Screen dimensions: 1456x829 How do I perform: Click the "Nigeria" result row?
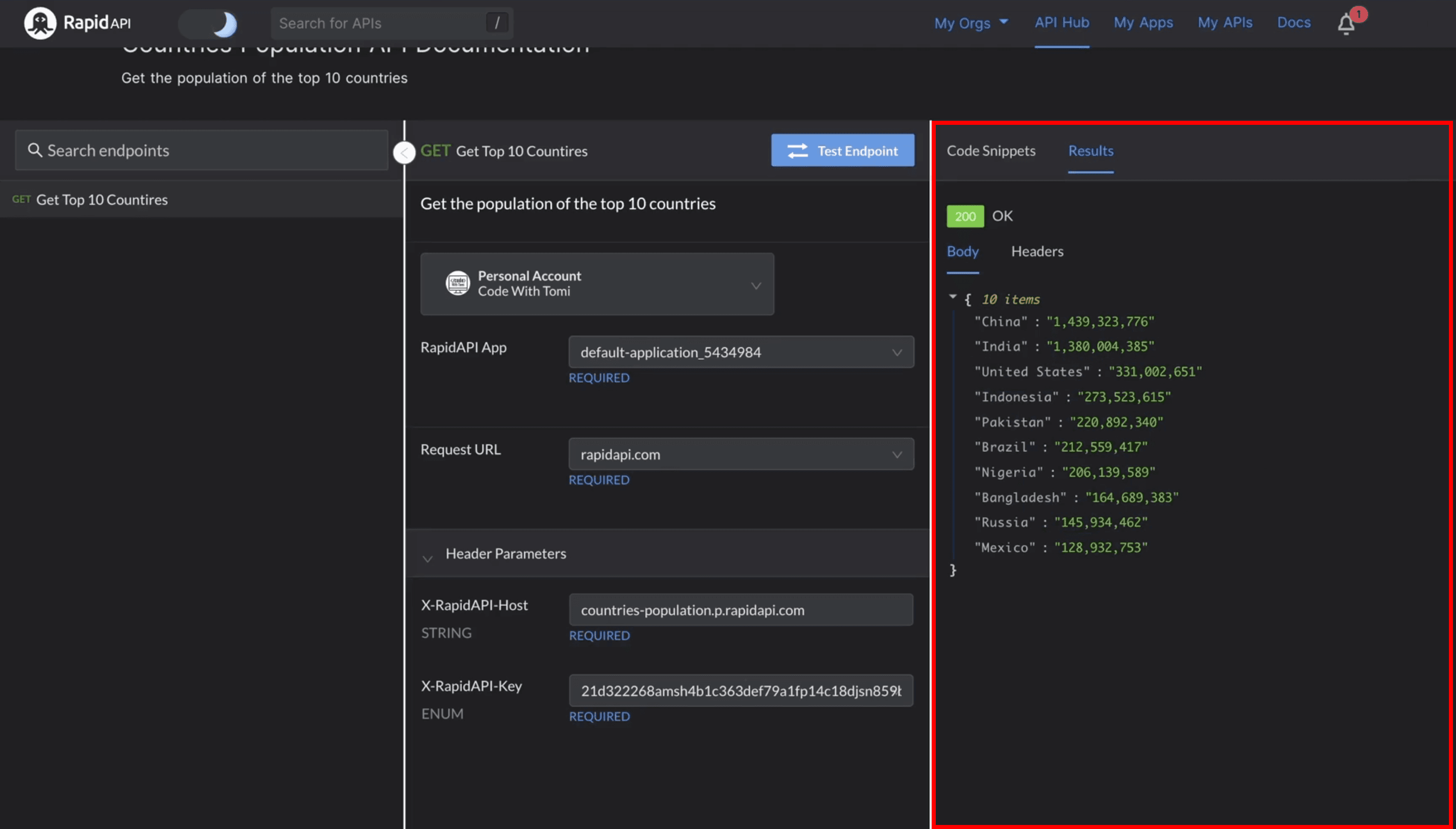tap(1064, 472)
